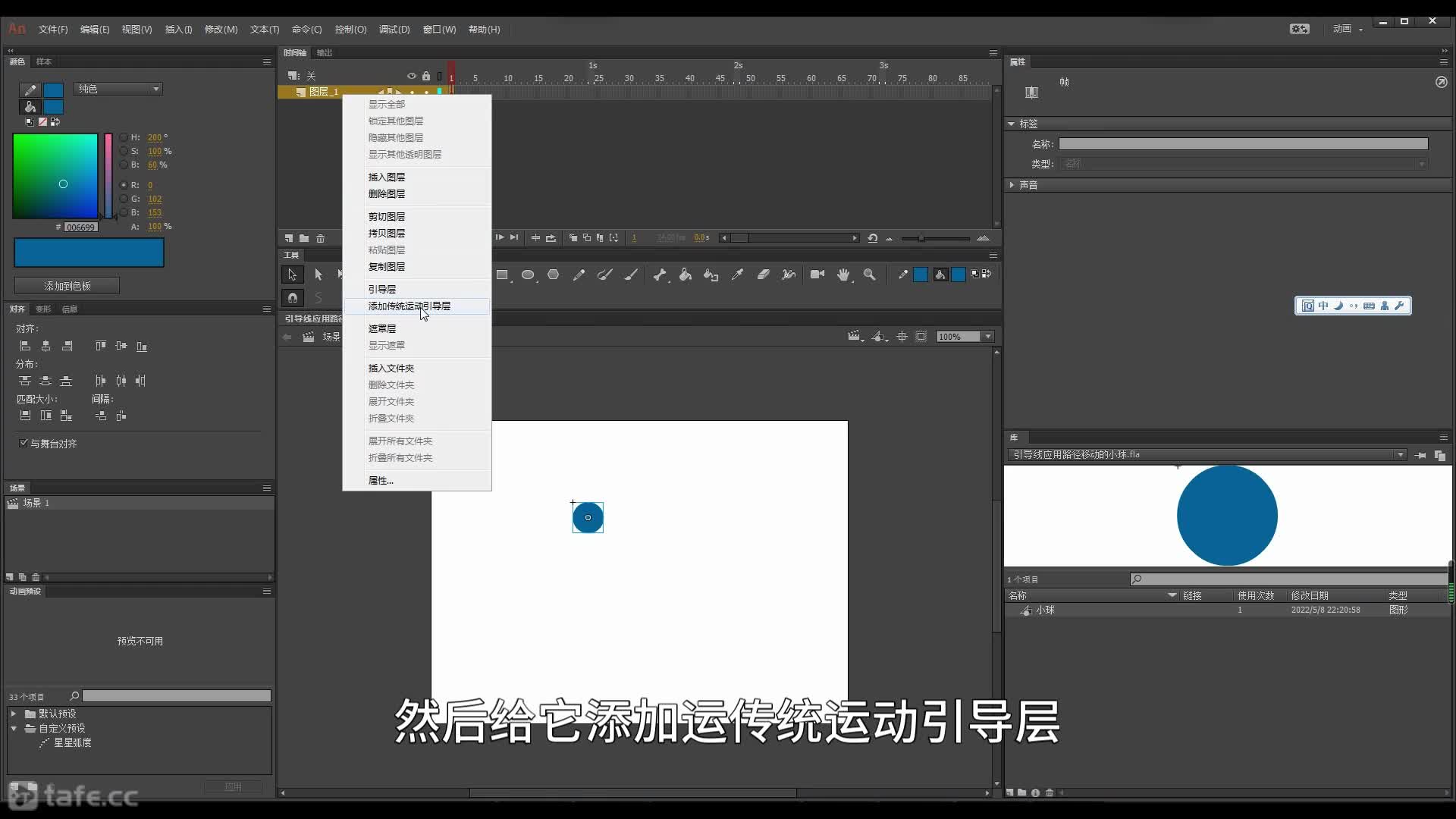The height and width of the screenshot is (819, 1456).
Task: Toggle the Align to Stage checkbox
Action: pyautogui.click(x=24, y=443)
